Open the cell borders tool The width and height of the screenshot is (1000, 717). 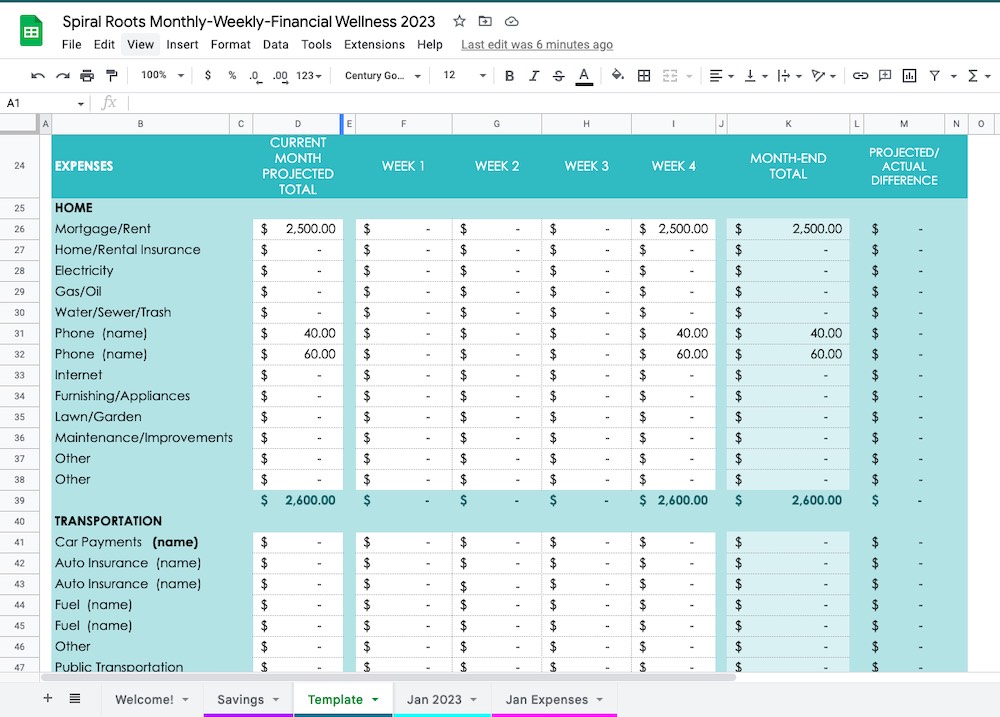coord(644,75)
